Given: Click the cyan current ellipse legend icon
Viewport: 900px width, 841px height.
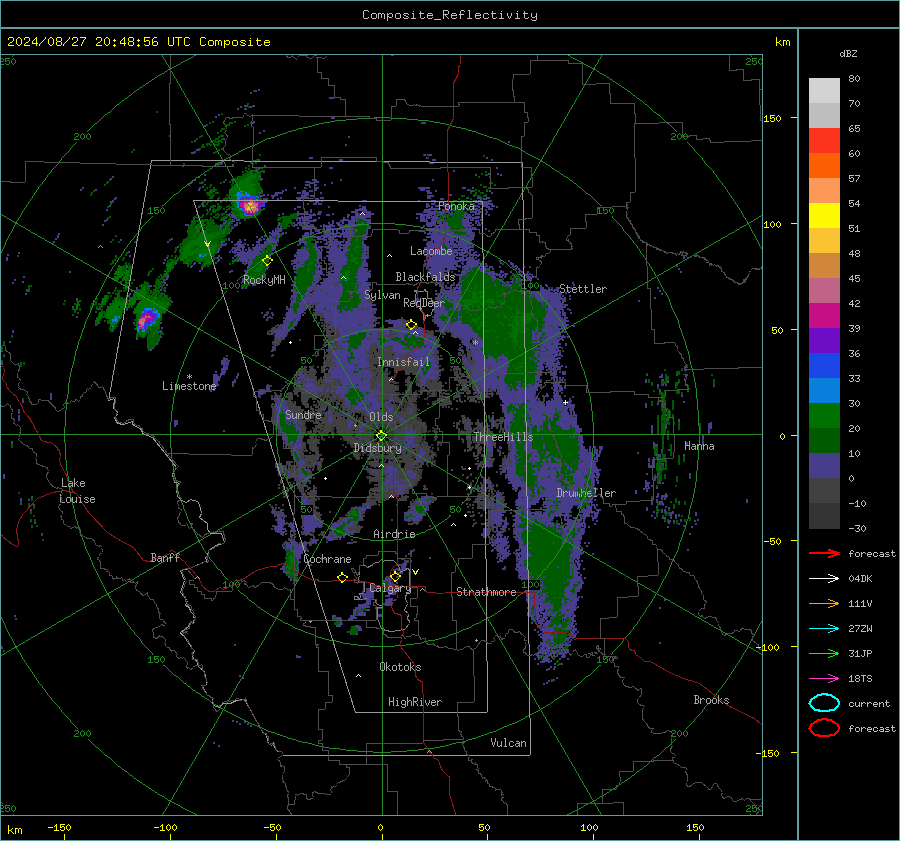Looking at the screenshot, I should [824, 703].
